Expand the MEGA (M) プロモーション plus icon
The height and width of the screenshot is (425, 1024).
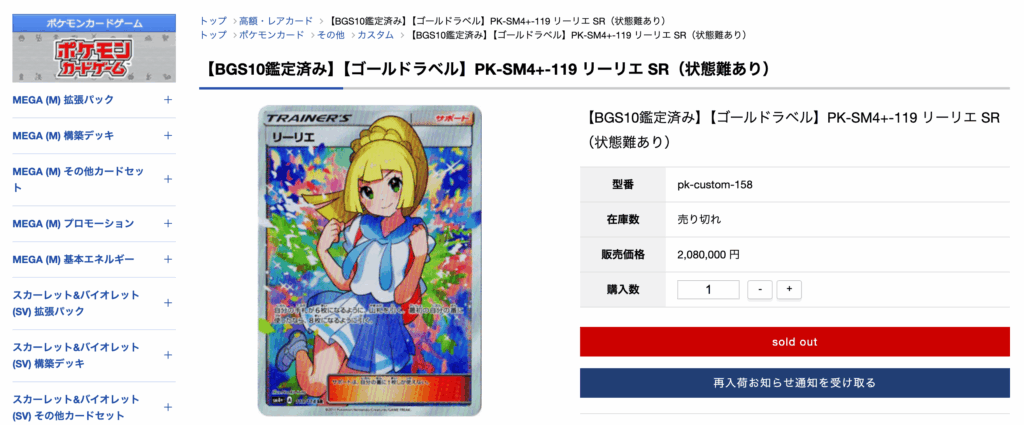pos(168,224)
